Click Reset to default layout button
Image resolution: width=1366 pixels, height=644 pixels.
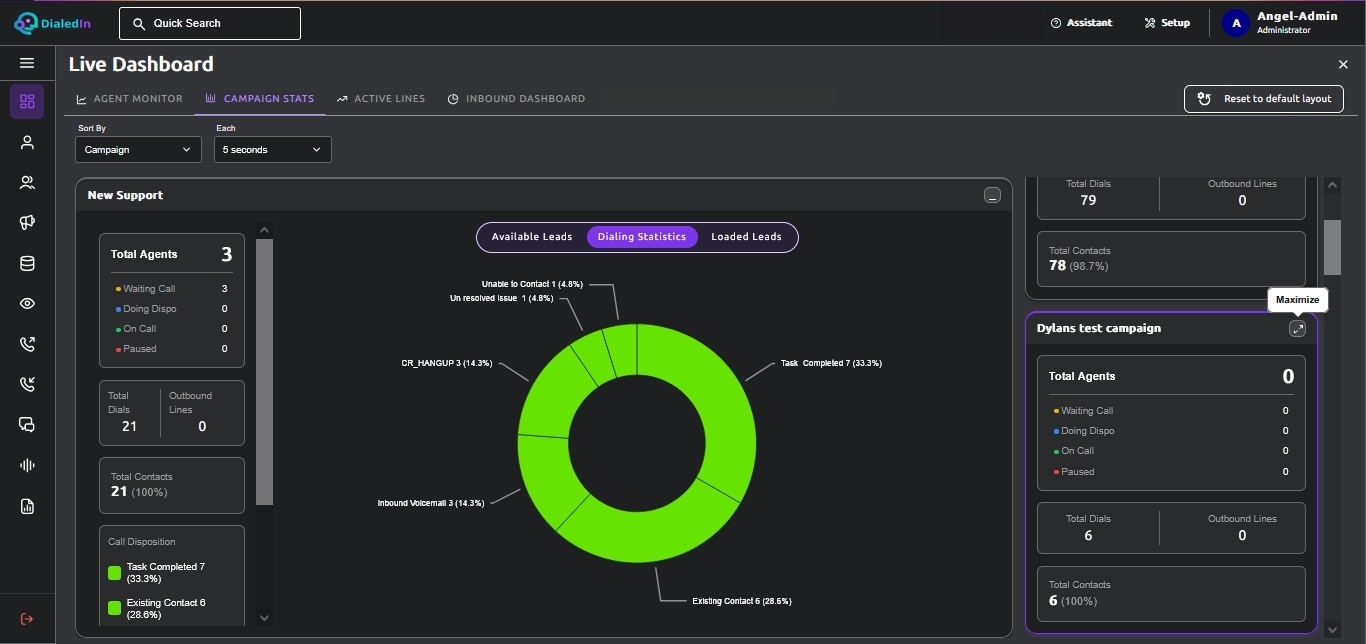pos(1264,99)
